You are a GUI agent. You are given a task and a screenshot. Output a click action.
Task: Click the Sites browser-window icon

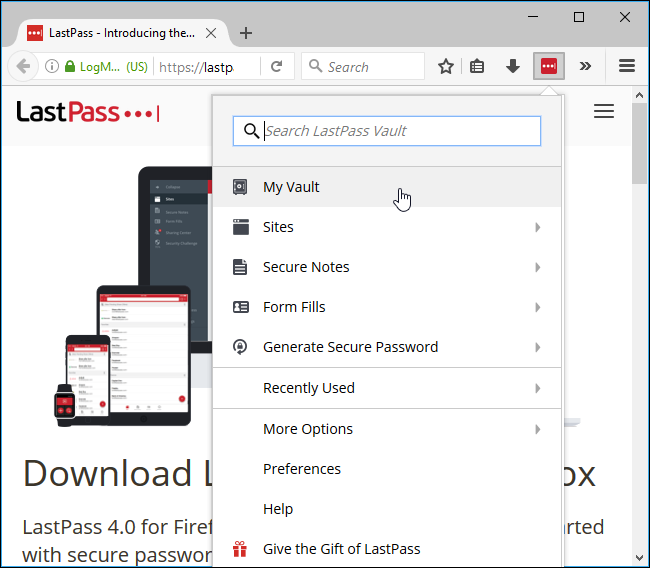240,227
